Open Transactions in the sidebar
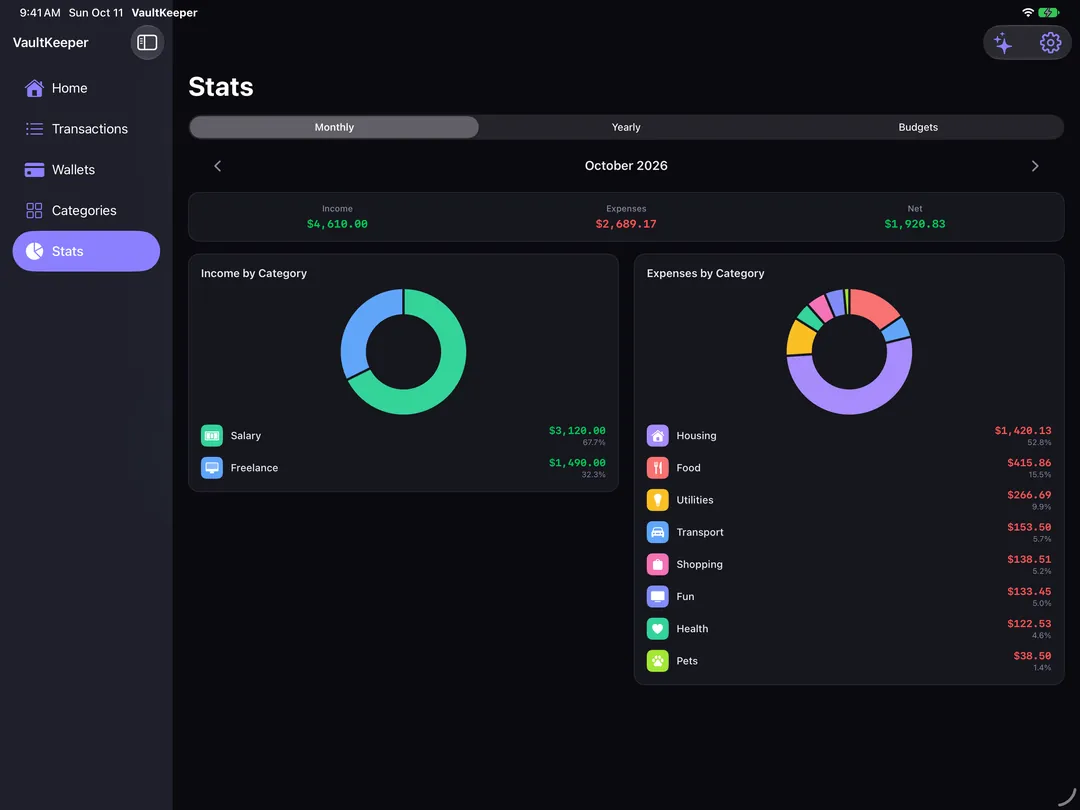Screen dimensions: 1080x810 [x=86, y=129]
